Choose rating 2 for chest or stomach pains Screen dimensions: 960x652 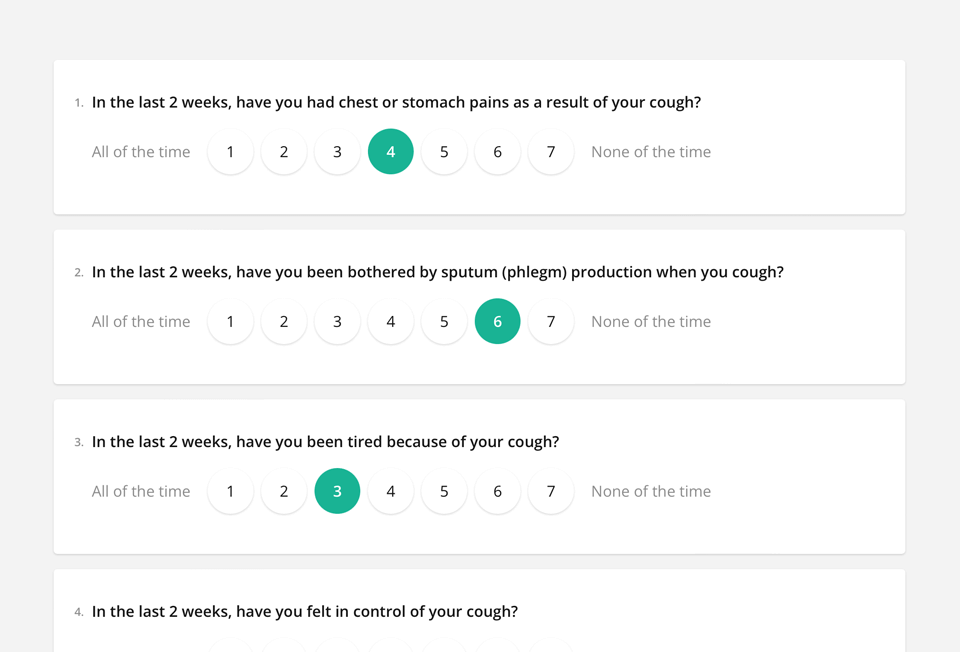coord(284,152)
